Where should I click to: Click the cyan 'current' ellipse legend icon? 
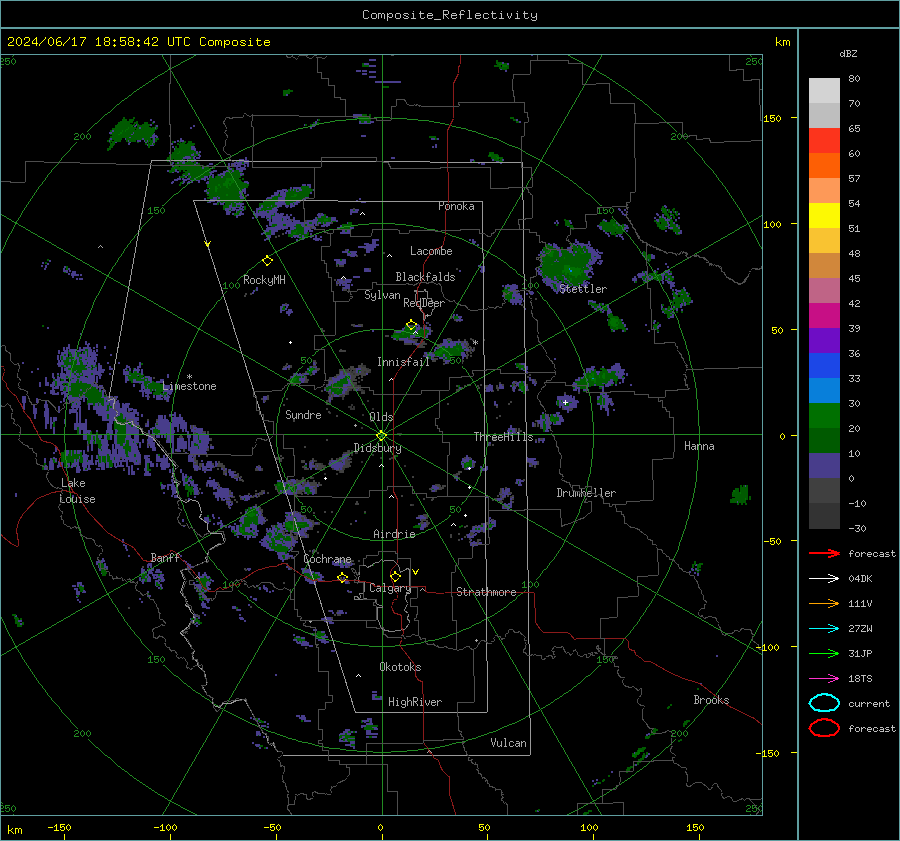click(x=824, y=703)
